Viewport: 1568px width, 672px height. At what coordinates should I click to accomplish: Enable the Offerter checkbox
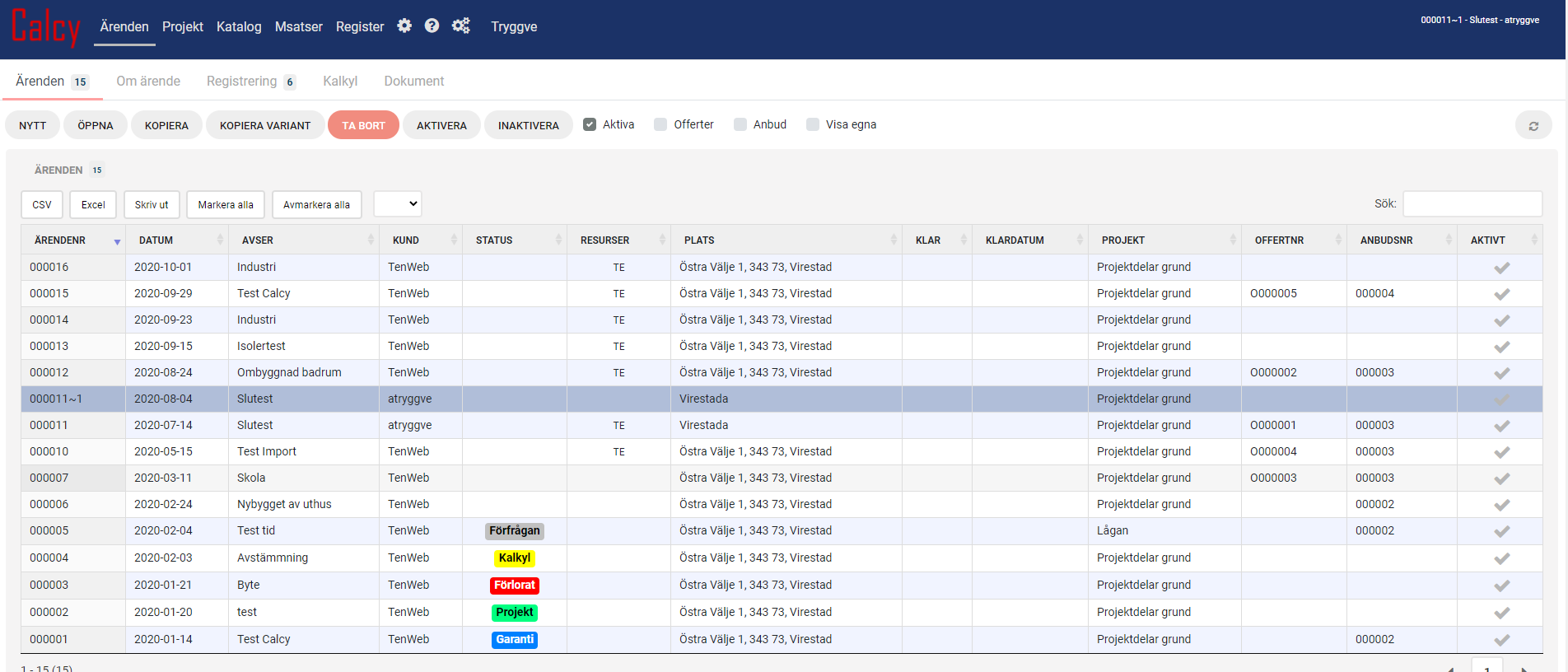(660, 124)
